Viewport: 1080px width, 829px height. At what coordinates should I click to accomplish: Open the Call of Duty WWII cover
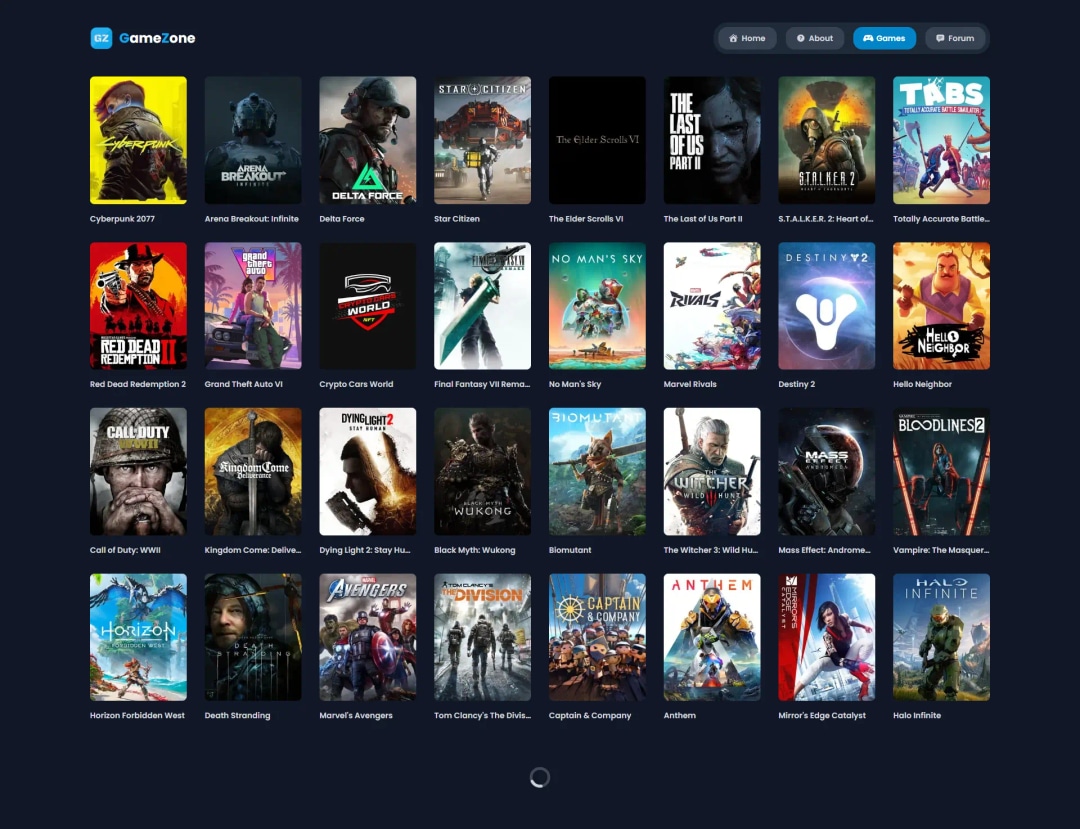[x=138, y=472]
